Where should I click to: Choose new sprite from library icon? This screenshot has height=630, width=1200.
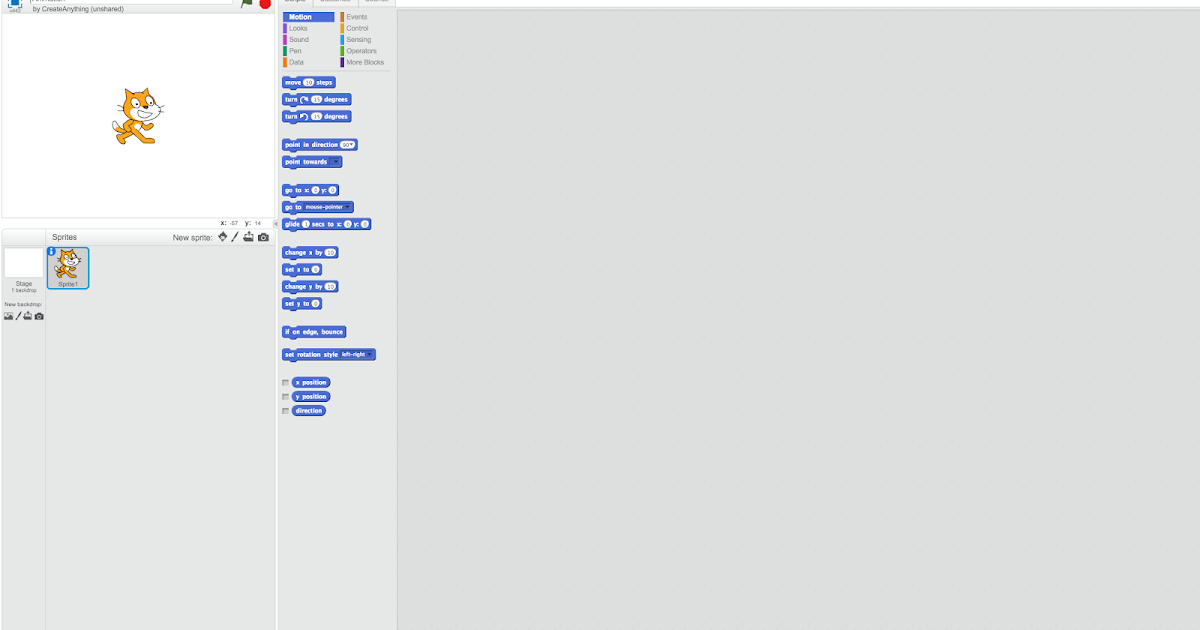click(223, 237)
